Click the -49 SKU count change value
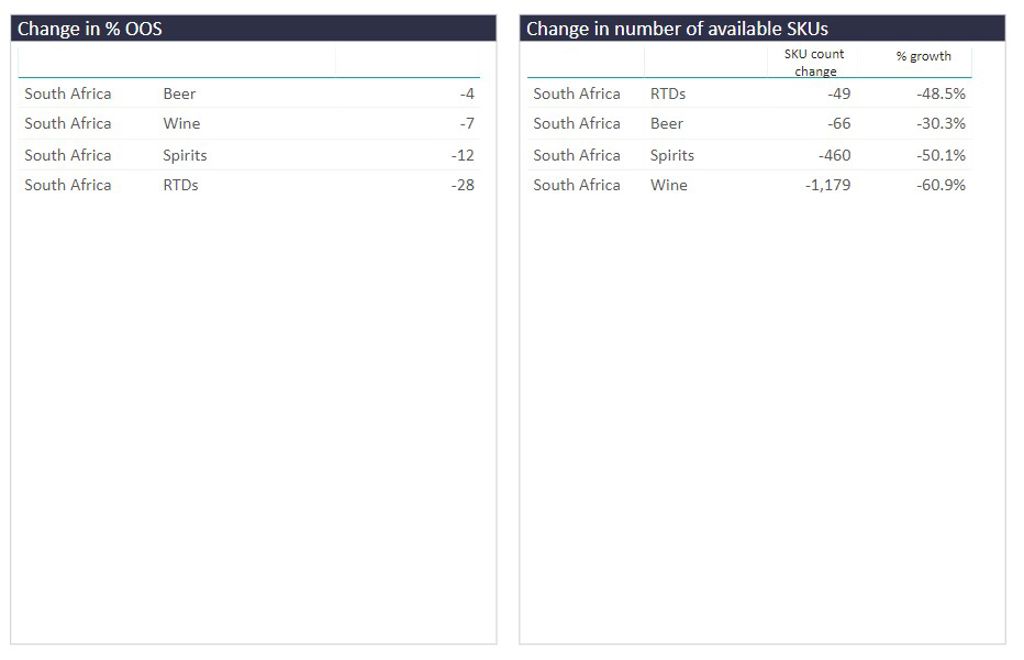The image size is (1024, 660). [x=837, y=94]
